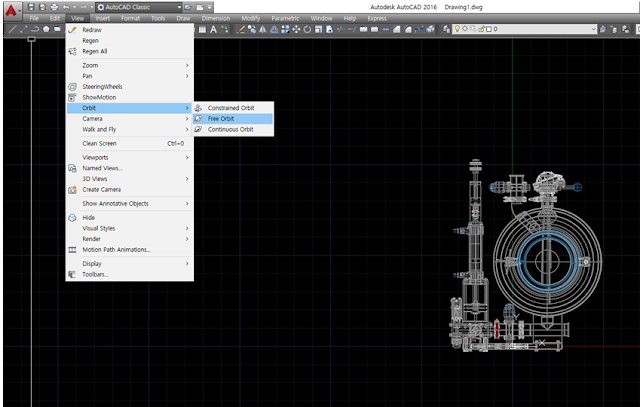
Task: Click layer 0 color swatch square
Action: coord(489,29)
